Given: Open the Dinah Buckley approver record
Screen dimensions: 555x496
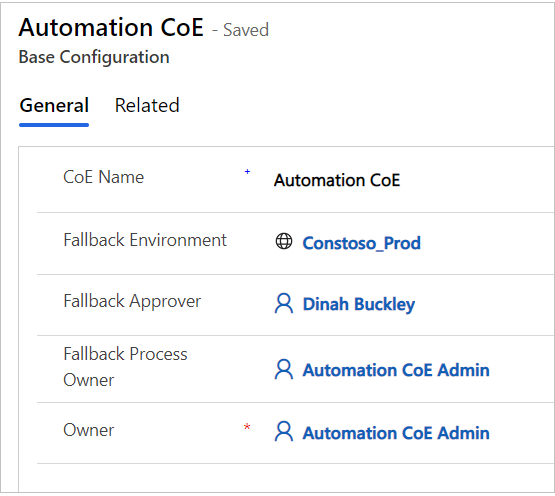Looking at the screenshot, I should [x=359, y=304].
